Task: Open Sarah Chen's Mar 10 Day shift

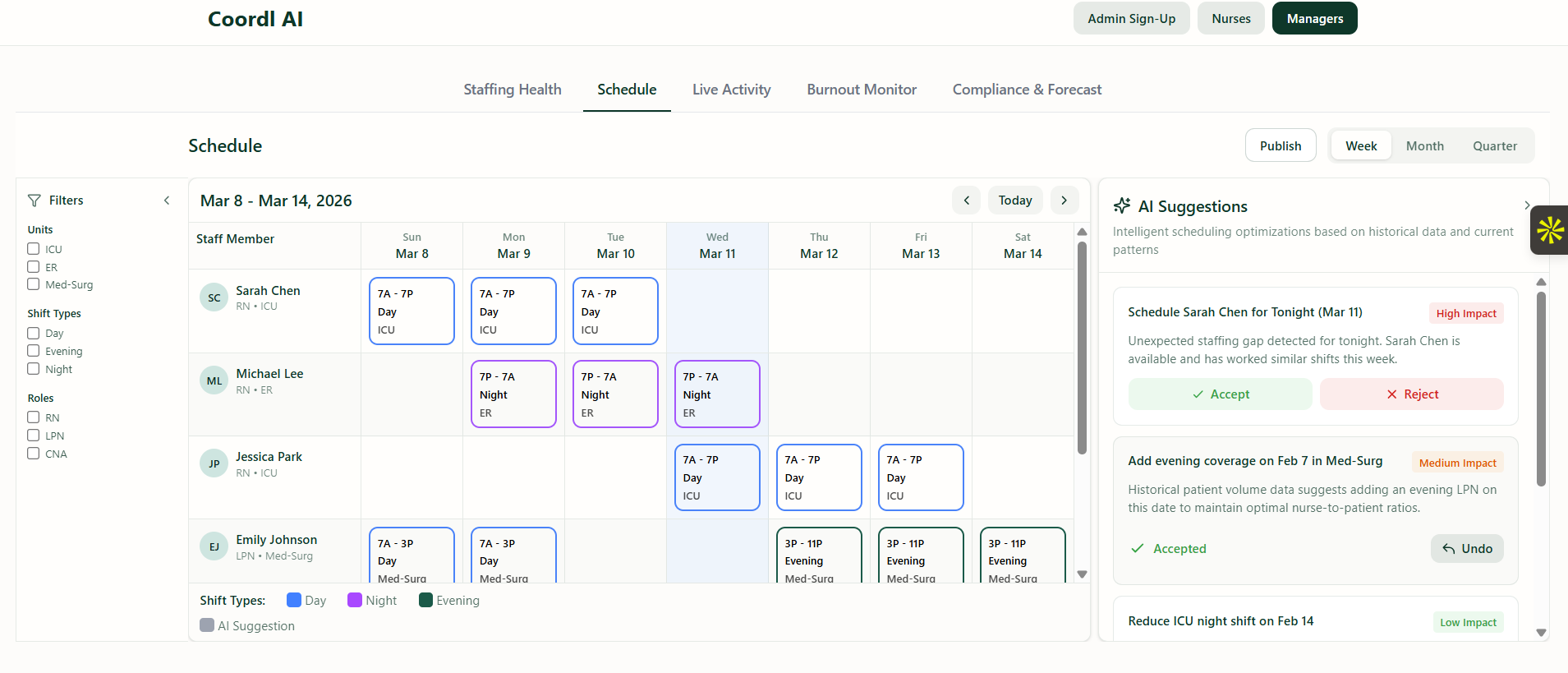Action: [x=615, y=311]
